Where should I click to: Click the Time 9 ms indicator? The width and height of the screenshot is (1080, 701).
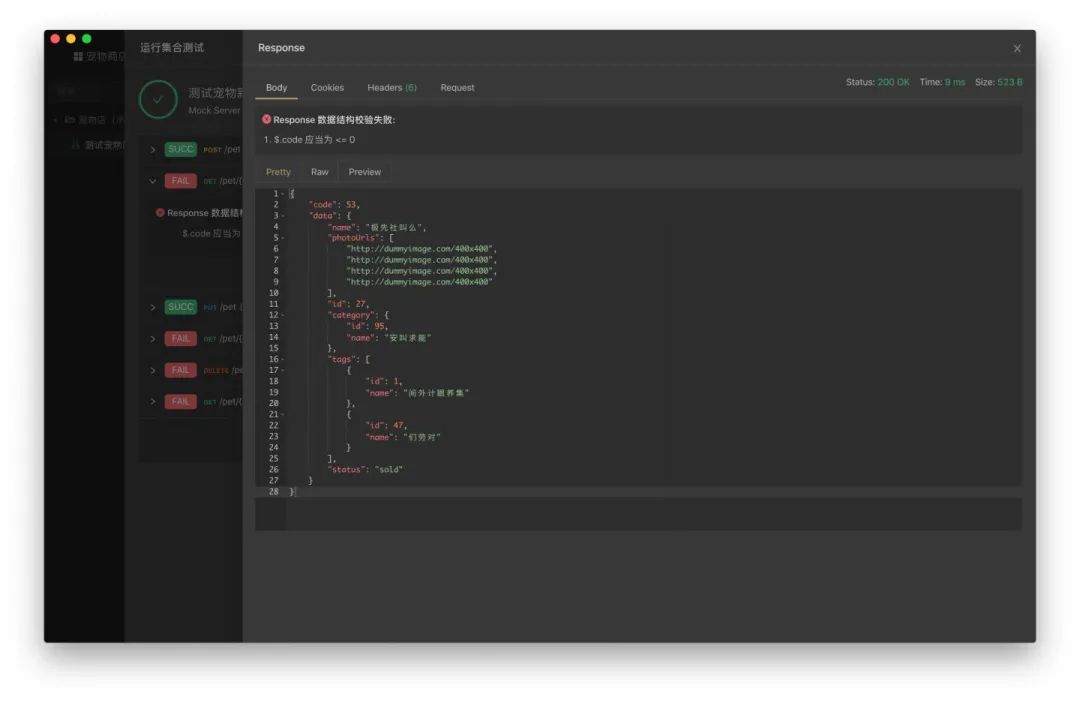(x=942, y=82)
